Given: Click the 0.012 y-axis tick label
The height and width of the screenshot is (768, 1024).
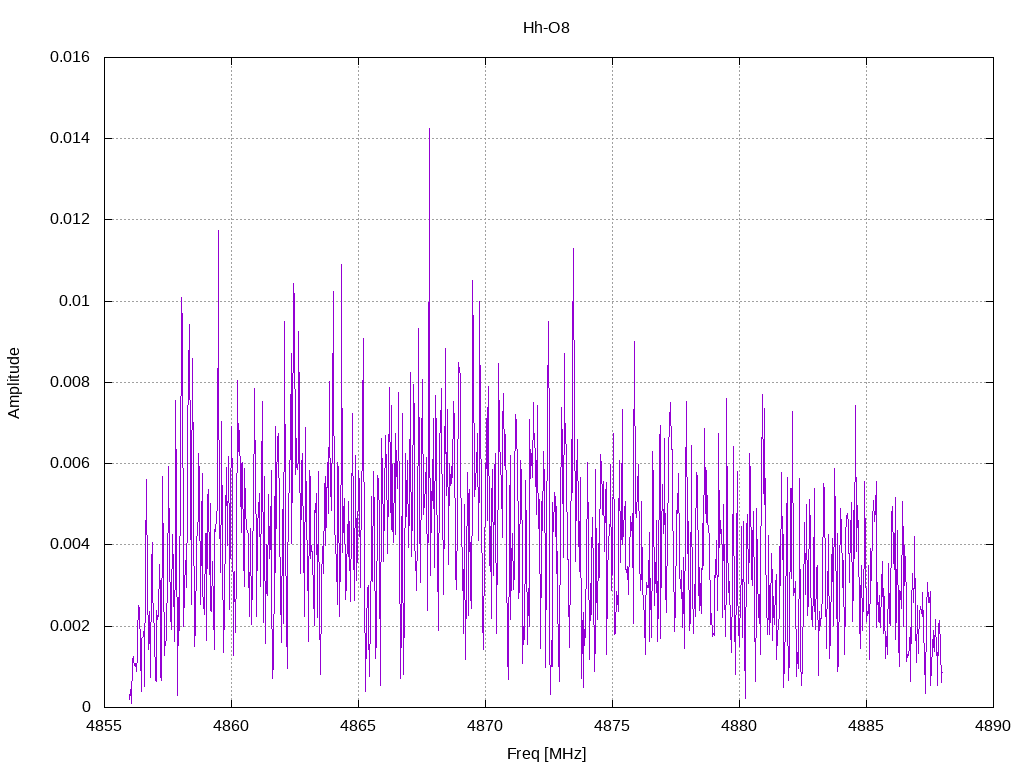Looking at the screenshot, I should (x=70, y=219).
